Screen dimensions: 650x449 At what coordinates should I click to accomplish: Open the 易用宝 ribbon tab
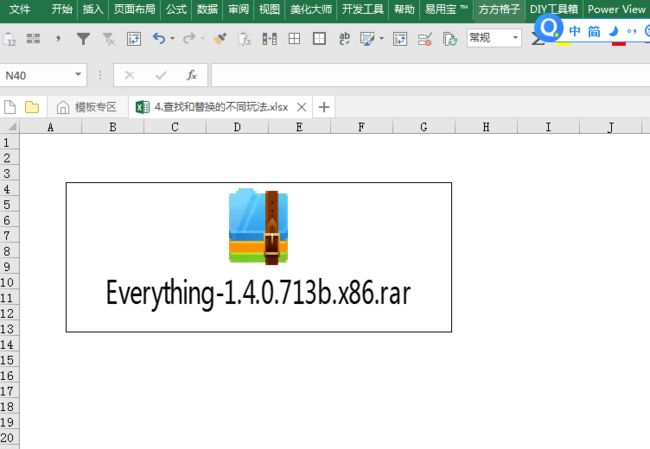tap(446, 9)
